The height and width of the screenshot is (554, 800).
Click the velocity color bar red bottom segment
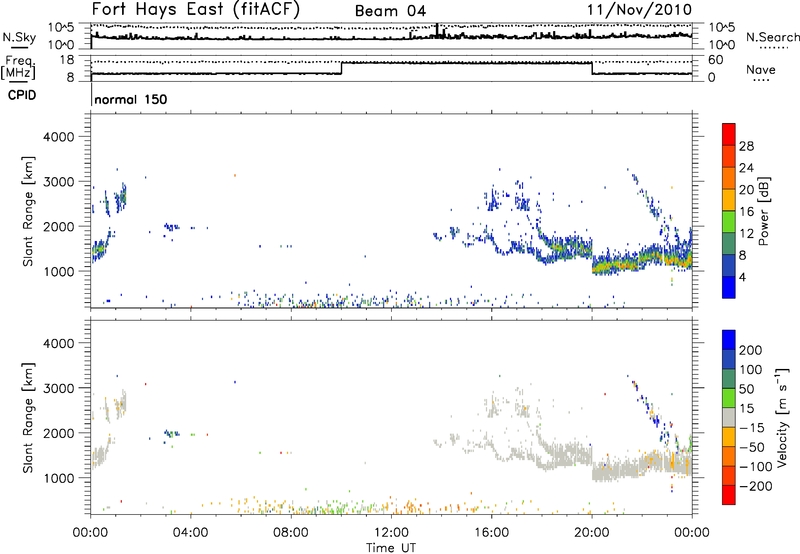729,495
